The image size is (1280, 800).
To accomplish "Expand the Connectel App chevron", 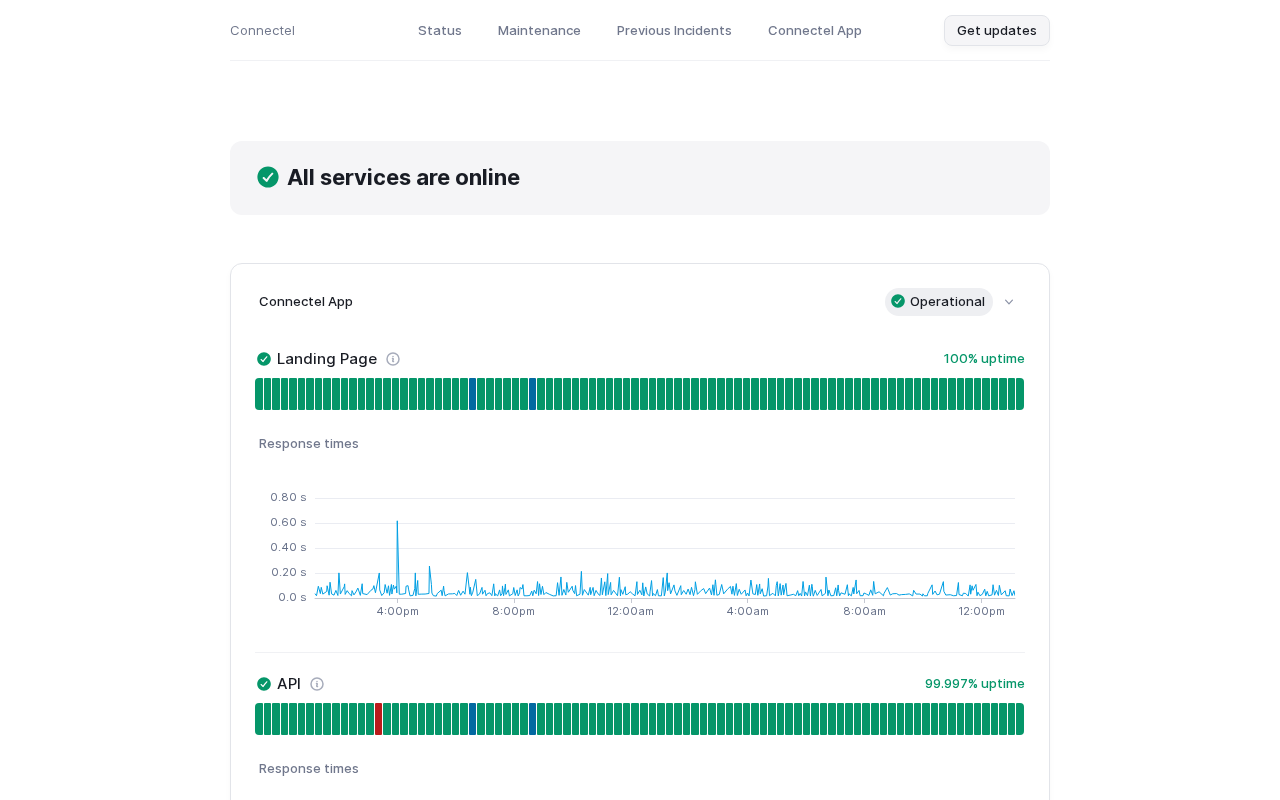I will 1009,302.
